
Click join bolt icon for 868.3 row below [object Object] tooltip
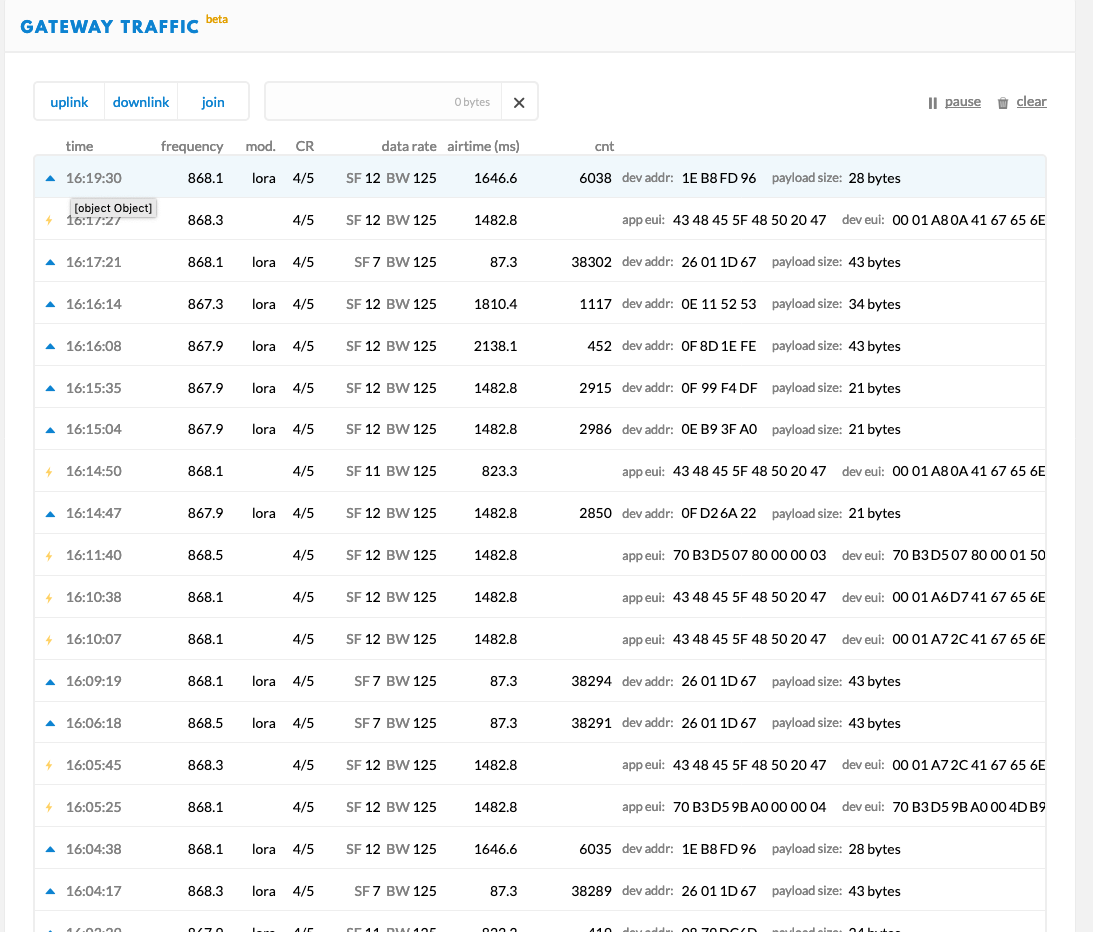pyautogui.click(x=49, y=220)
